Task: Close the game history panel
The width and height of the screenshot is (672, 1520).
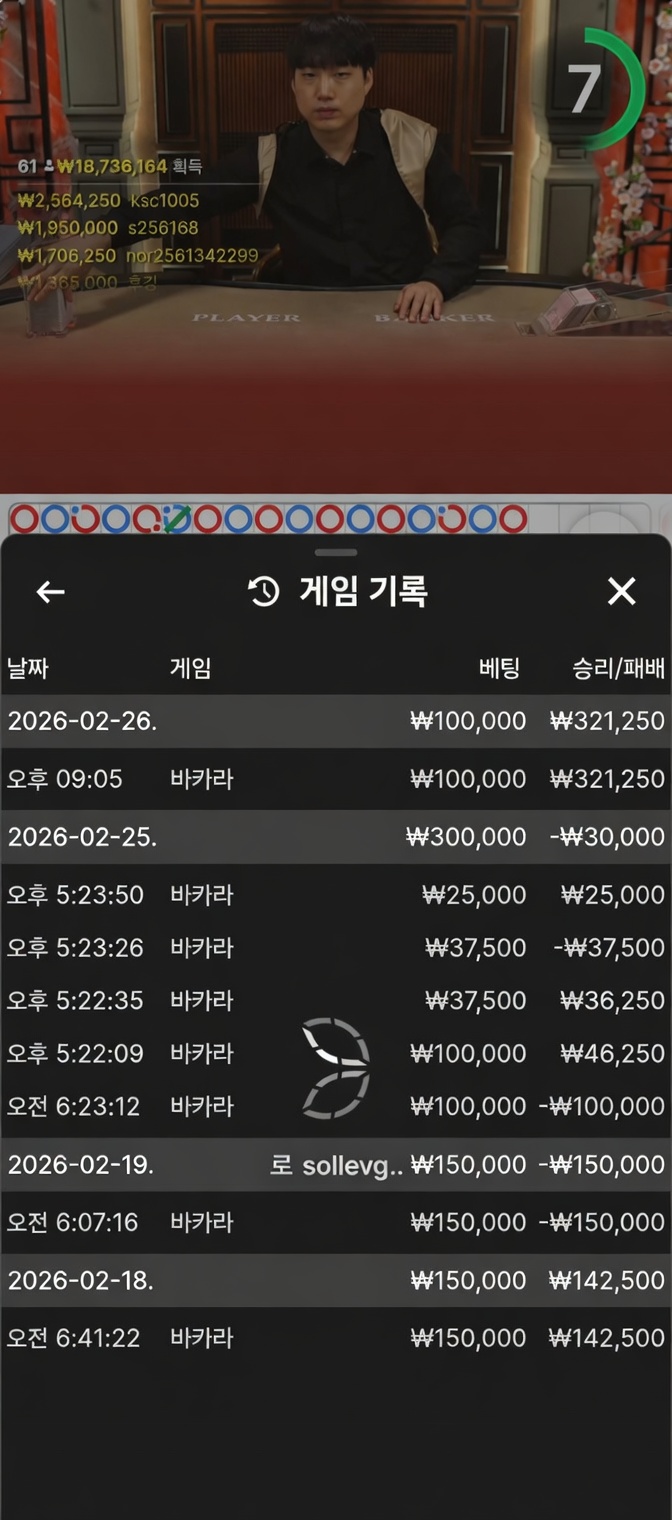Action: point(621,592)
